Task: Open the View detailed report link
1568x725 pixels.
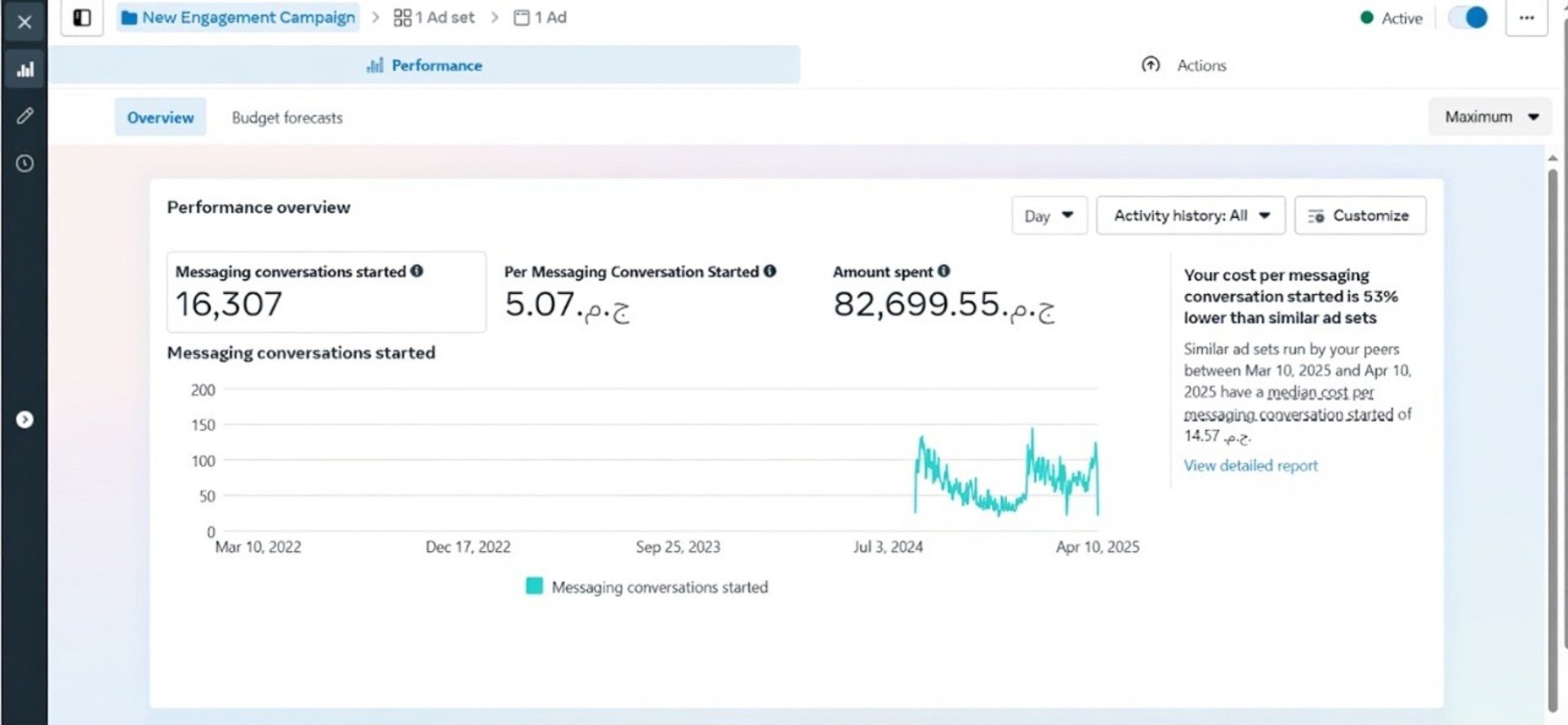Action: [1250, 465]
